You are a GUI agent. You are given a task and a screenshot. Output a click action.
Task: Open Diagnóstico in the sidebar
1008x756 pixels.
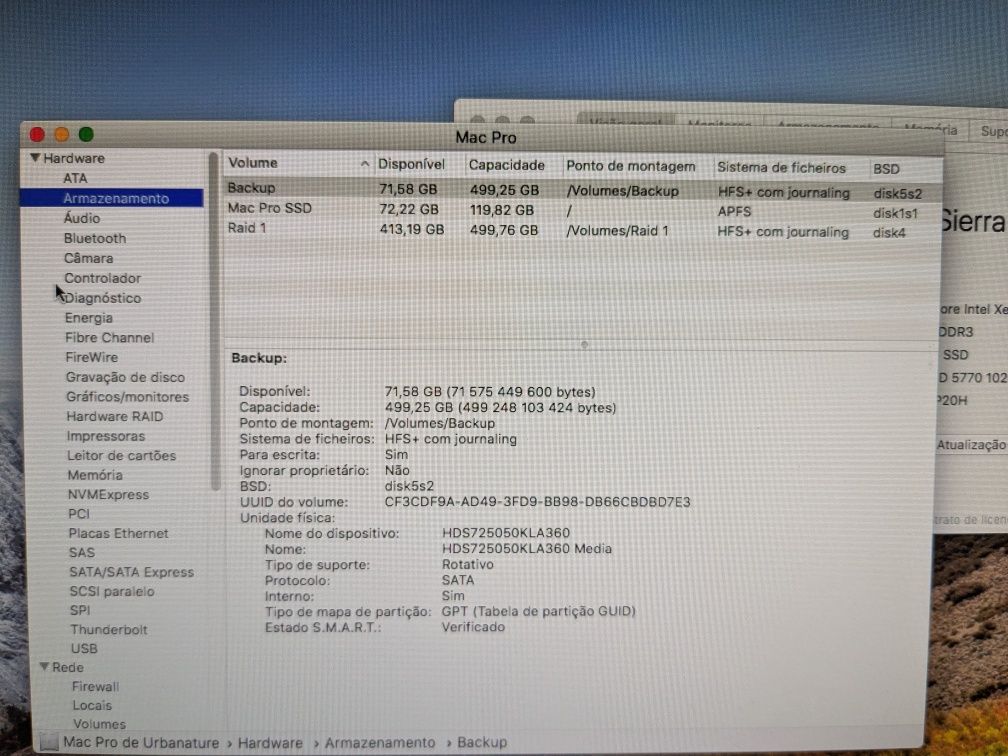click(x=103, y=298)
